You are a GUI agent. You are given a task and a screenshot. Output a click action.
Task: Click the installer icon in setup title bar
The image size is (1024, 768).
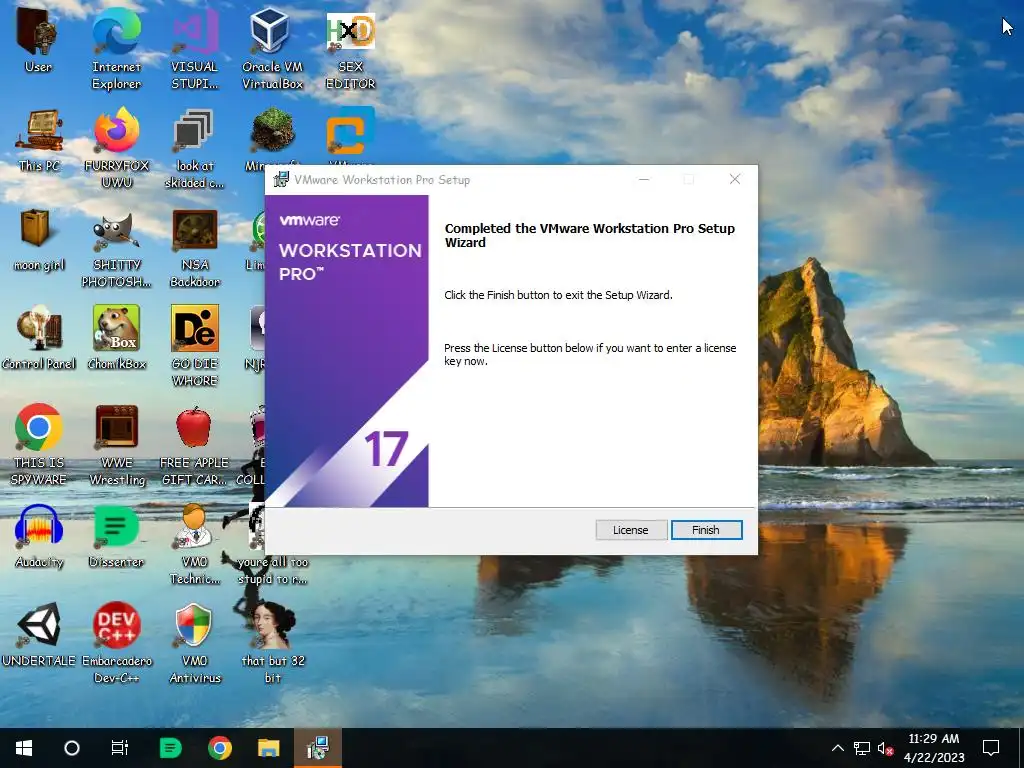(281, 180)
